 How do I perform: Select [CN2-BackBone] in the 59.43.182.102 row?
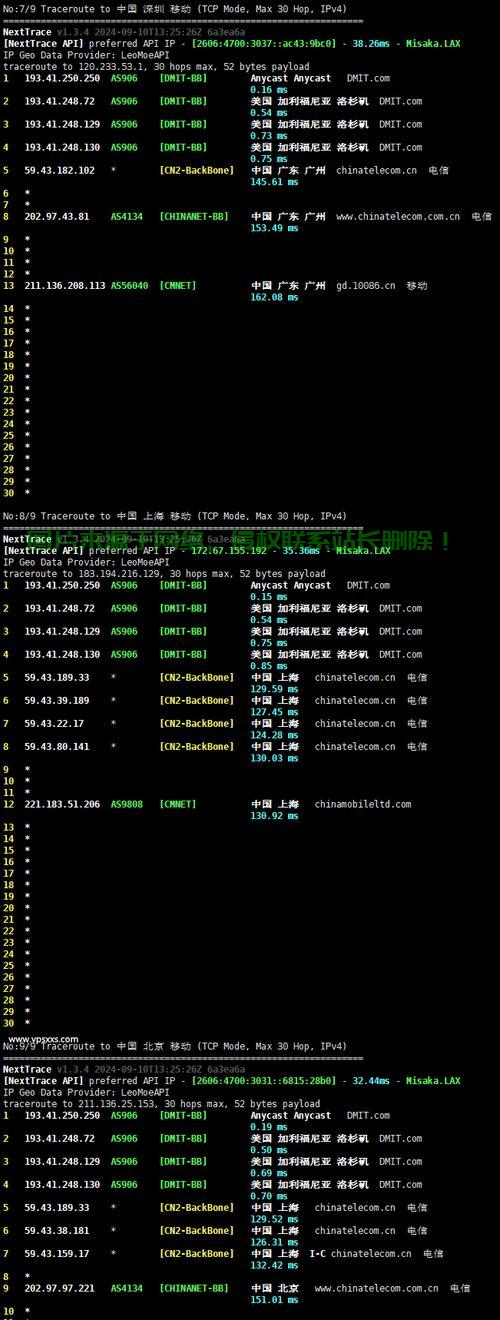click(197, 170)
